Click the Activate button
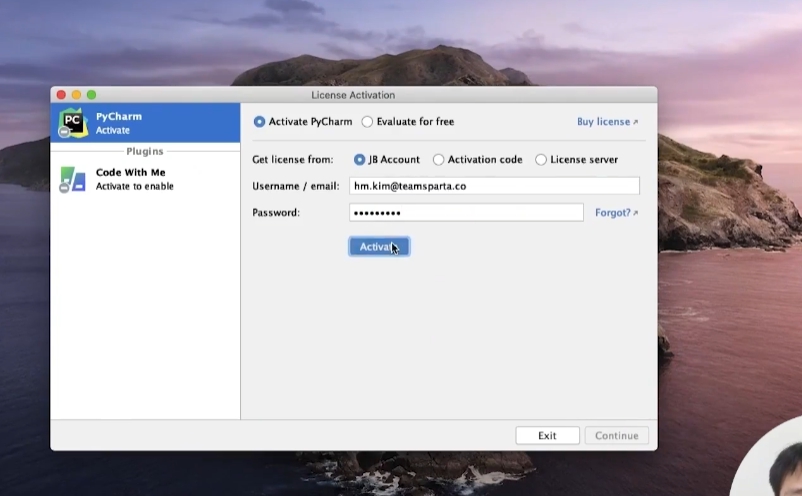The height and width of the screenshot is (496, 802). pyautogui.click(x=379, y=247)
